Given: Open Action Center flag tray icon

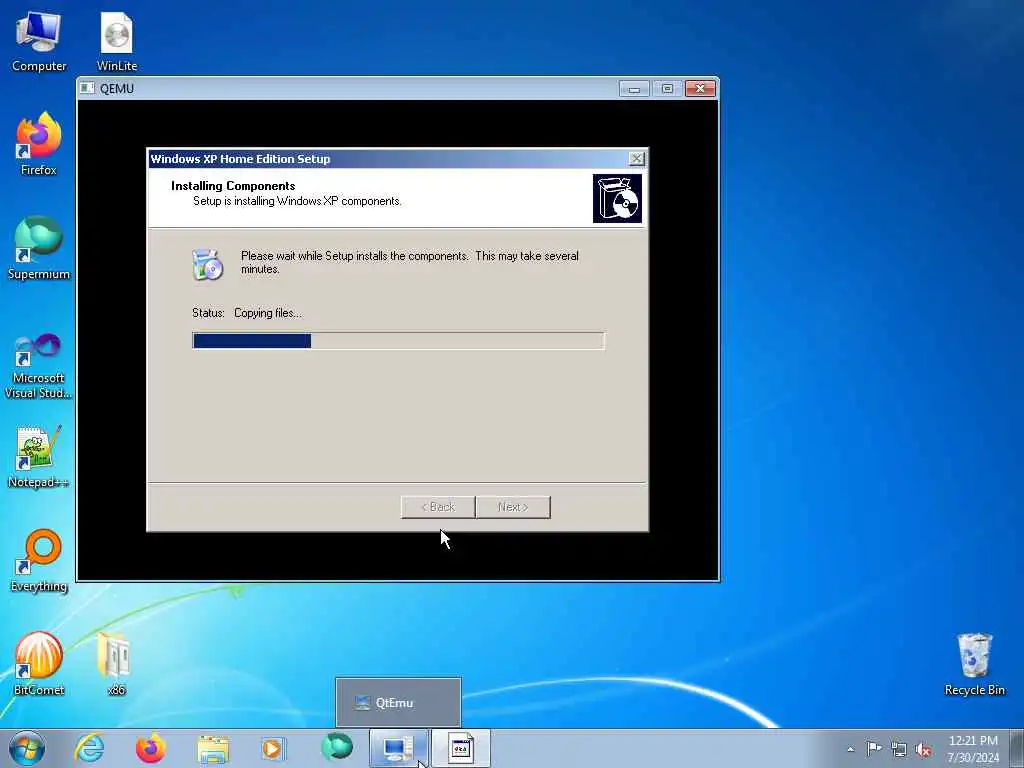Looking at the screenshot, I should [874, 748].
